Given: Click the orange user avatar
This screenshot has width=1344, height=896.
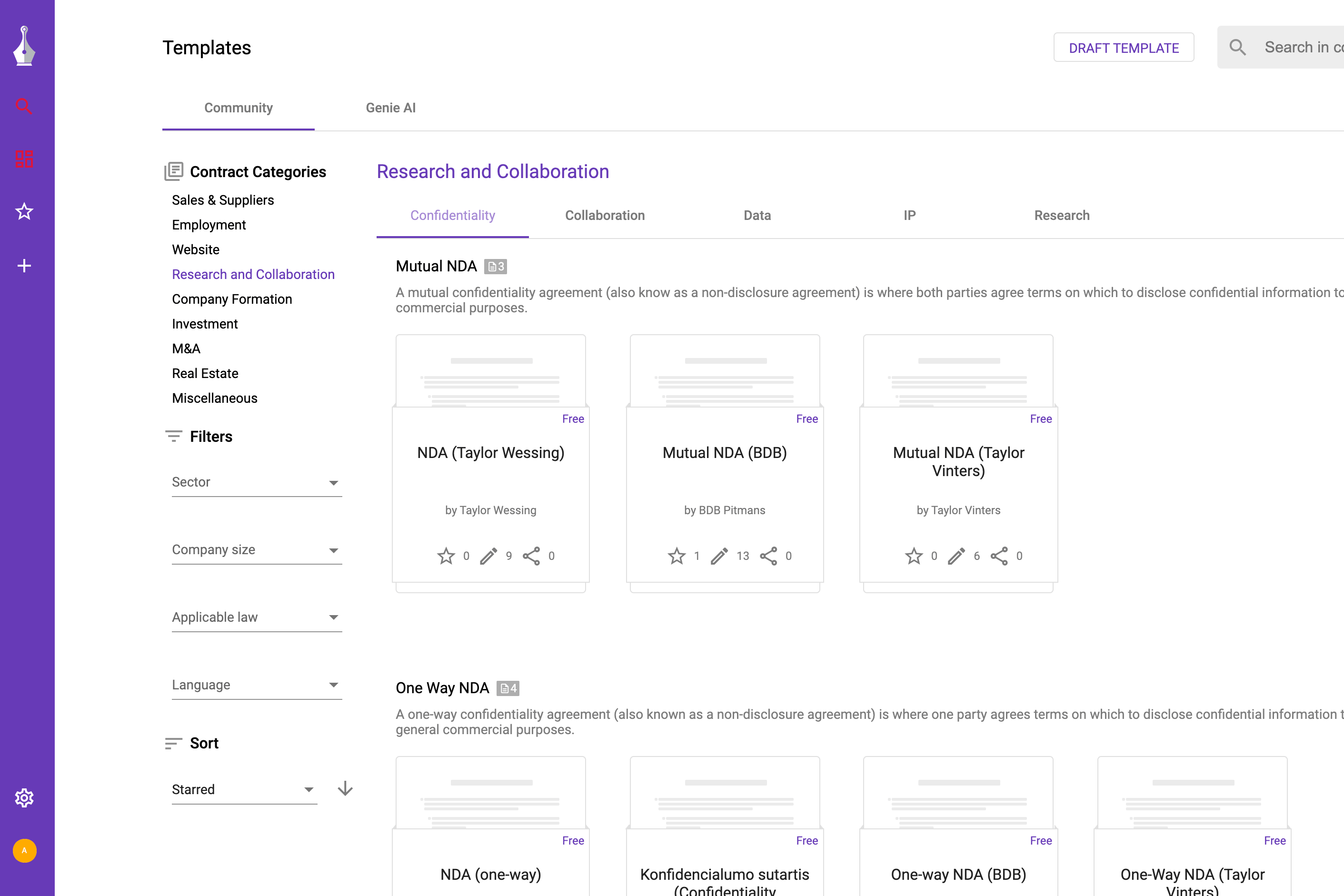Looking at the screenshot, I should [25, 850].
